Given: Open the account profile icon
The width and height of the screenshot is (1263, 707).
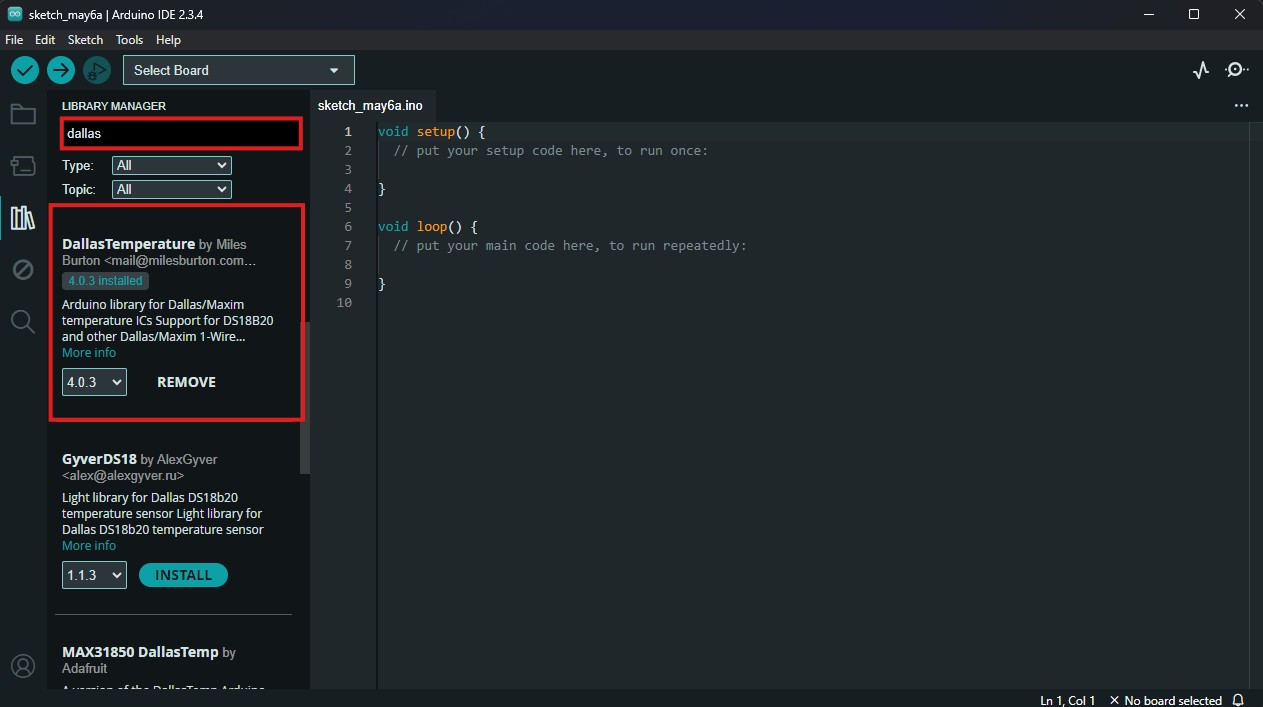Looking at the screenshot, I should click(x=23, y=666).
